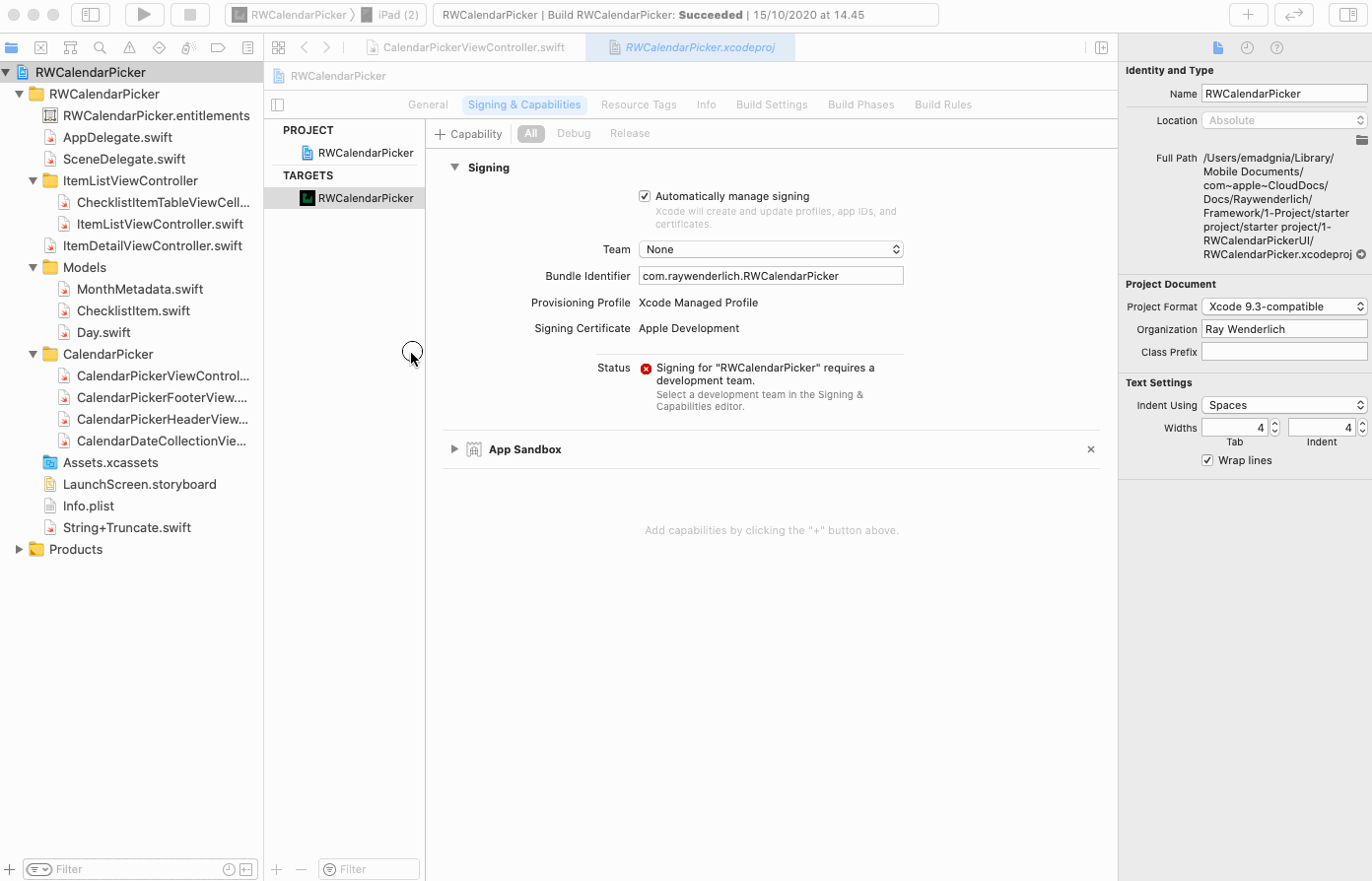Expand the Products group
Viewport: 1372px width, 881px height.
click(x=19, y=549)
